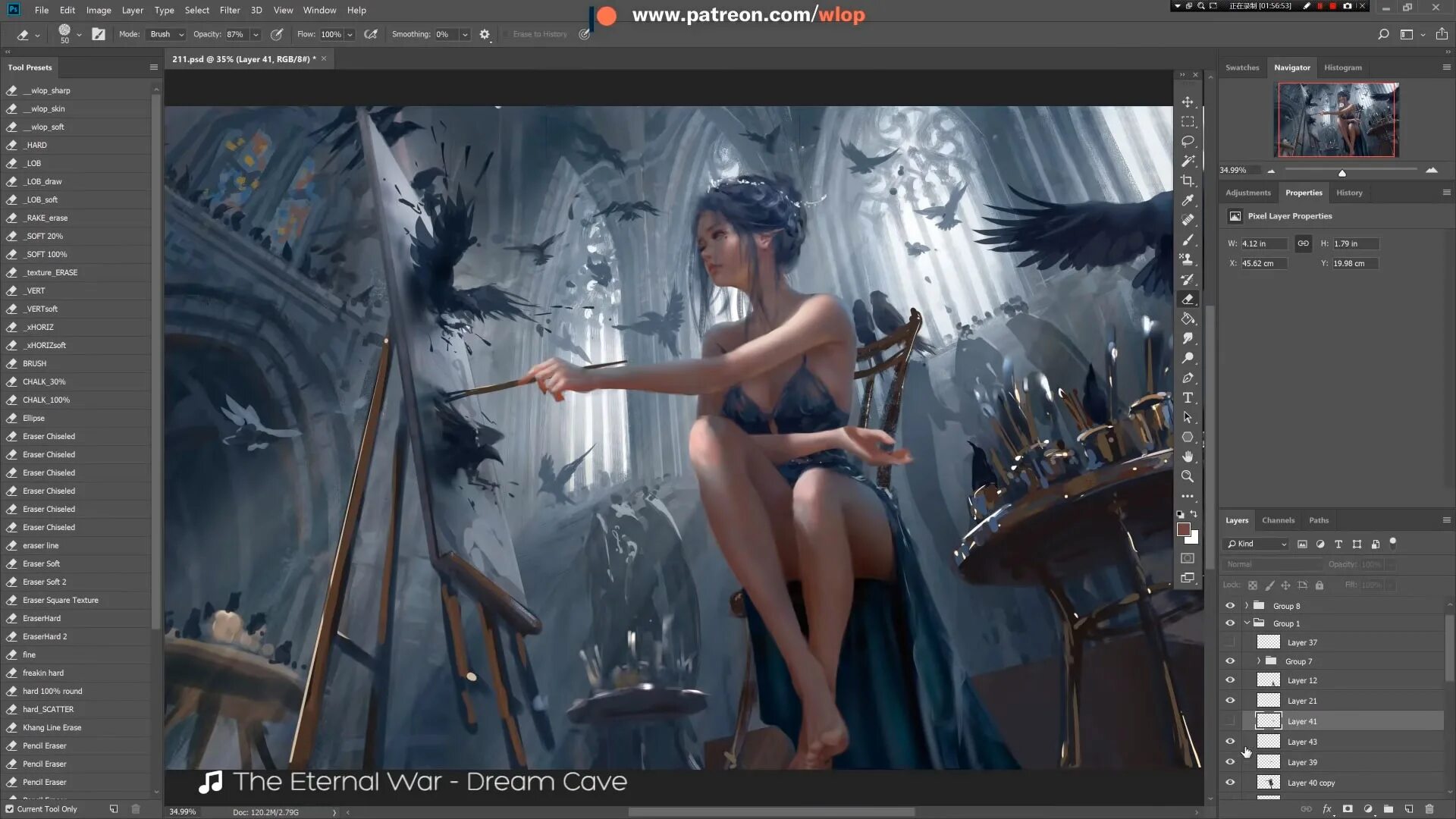The width and height of the screenshot is (1456, 819).
Task: Select the Zoom tool
Action: [x=1188, y=476]
